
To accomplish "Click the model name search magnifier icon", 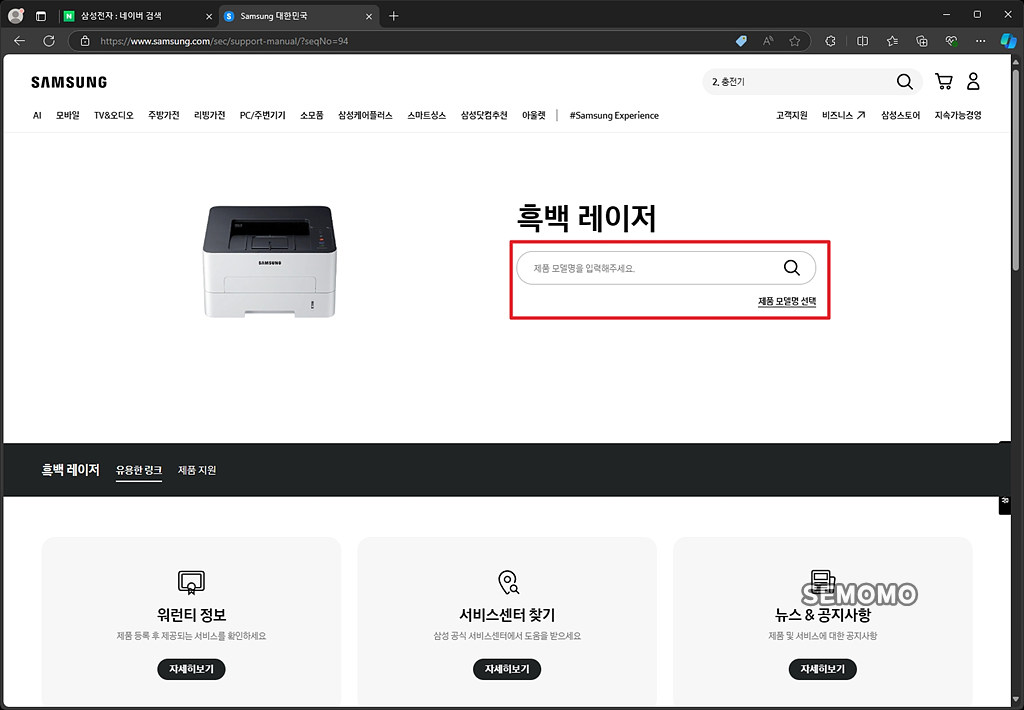I will click(792, 268).
